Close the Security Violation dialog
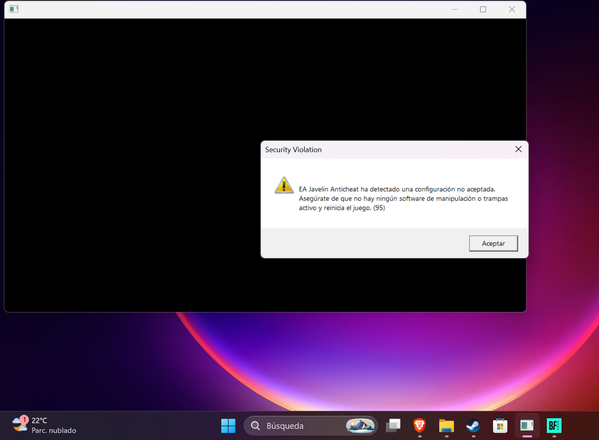The width and height of the screenshot is (599, 440). pyautogui.click(x=518, y=149)
